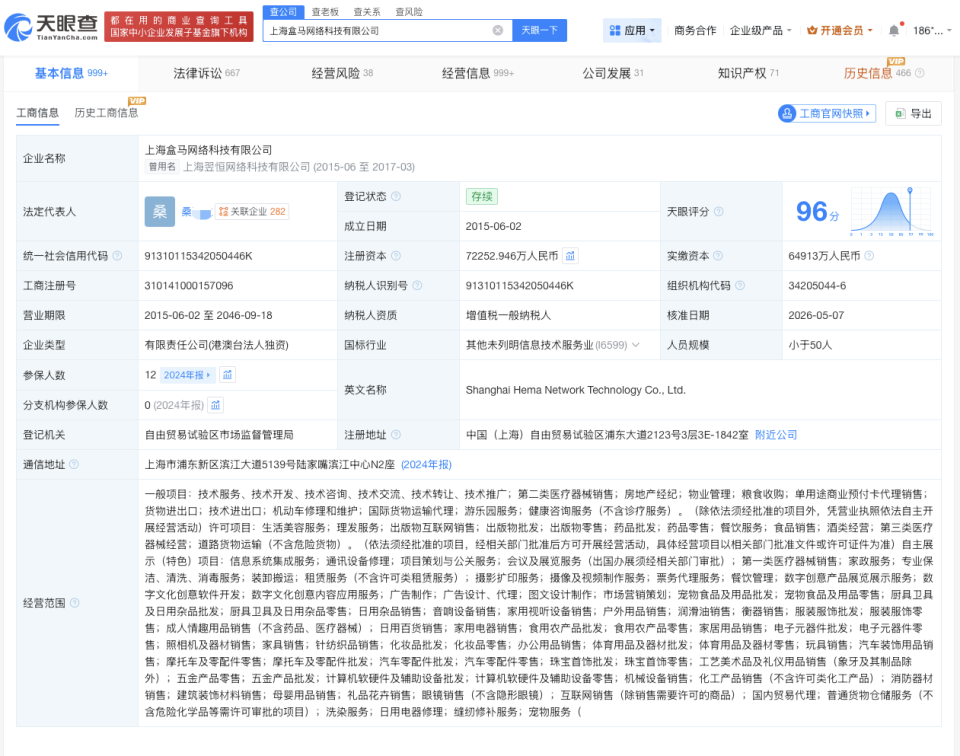Show help for 实缴资本 label question icon
This screenshot has width=960, height=756.
[718, 256]
